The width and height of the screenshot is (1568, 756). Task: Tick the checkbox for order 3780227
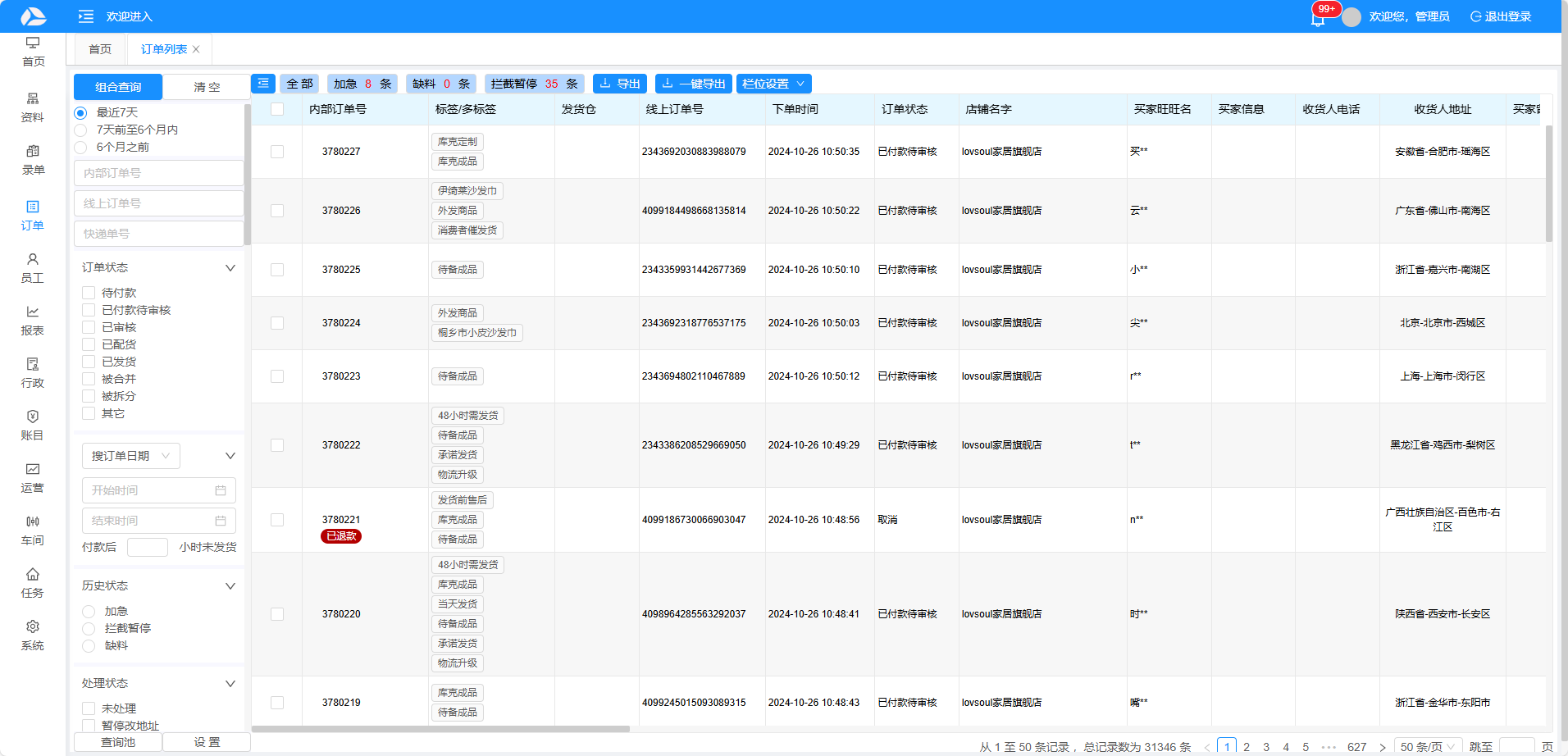pyautogui.click(x=277, y=152)
